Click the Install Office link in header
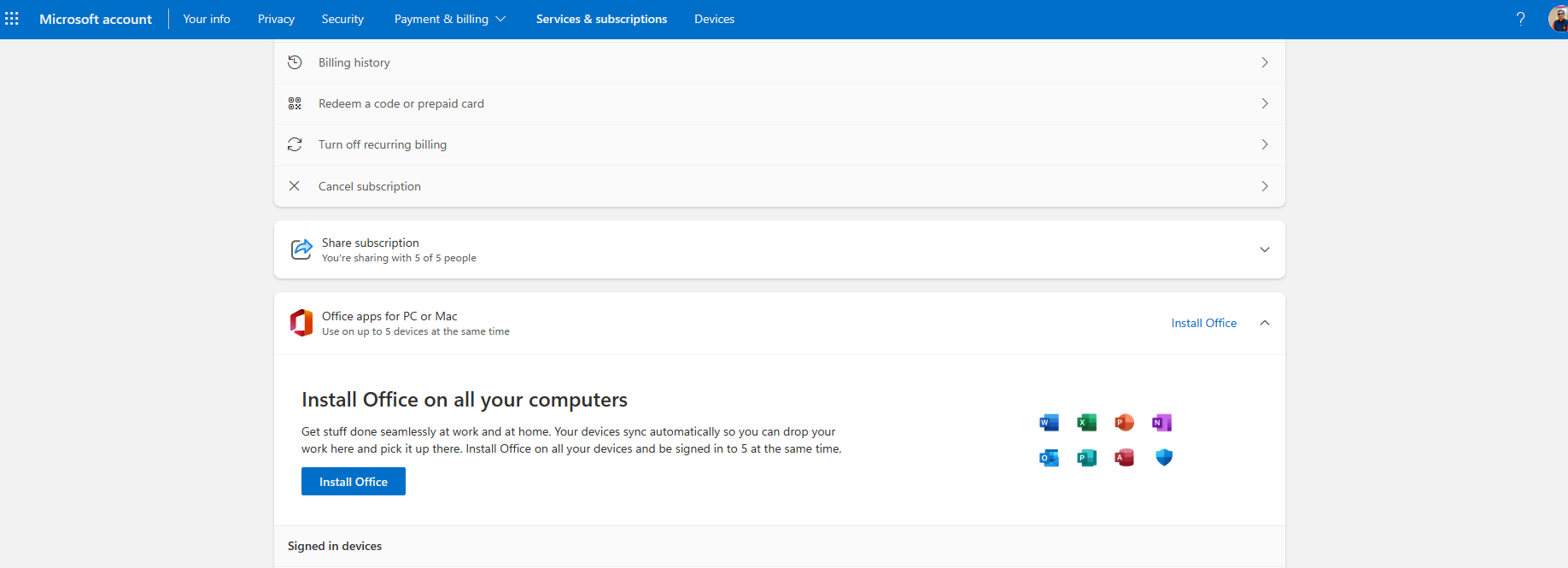This screenshot has width=1568, height=568. (x=1203, y=323)
